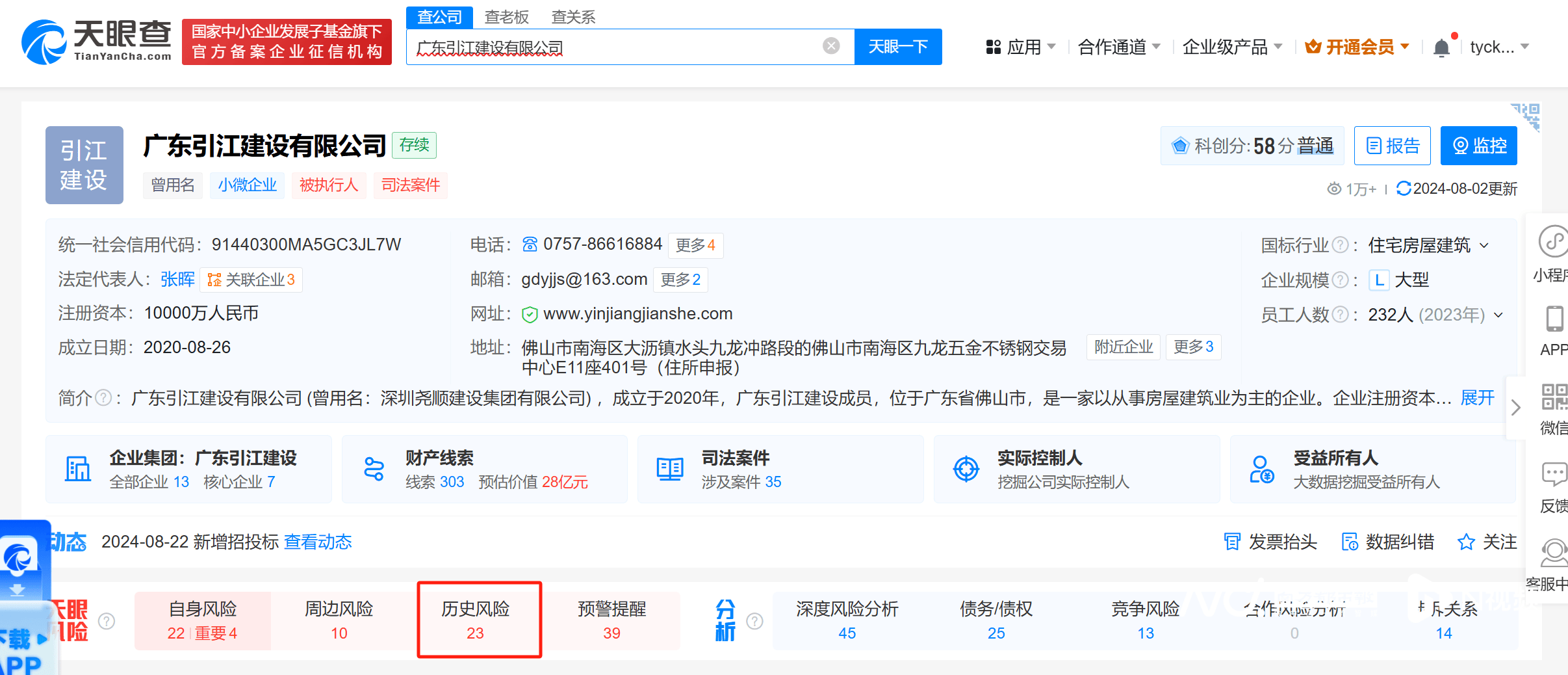The width and height of the screenshot is (1568, 675).
Task: Open the 受益所有人 card
Action: coord(1372,469)
